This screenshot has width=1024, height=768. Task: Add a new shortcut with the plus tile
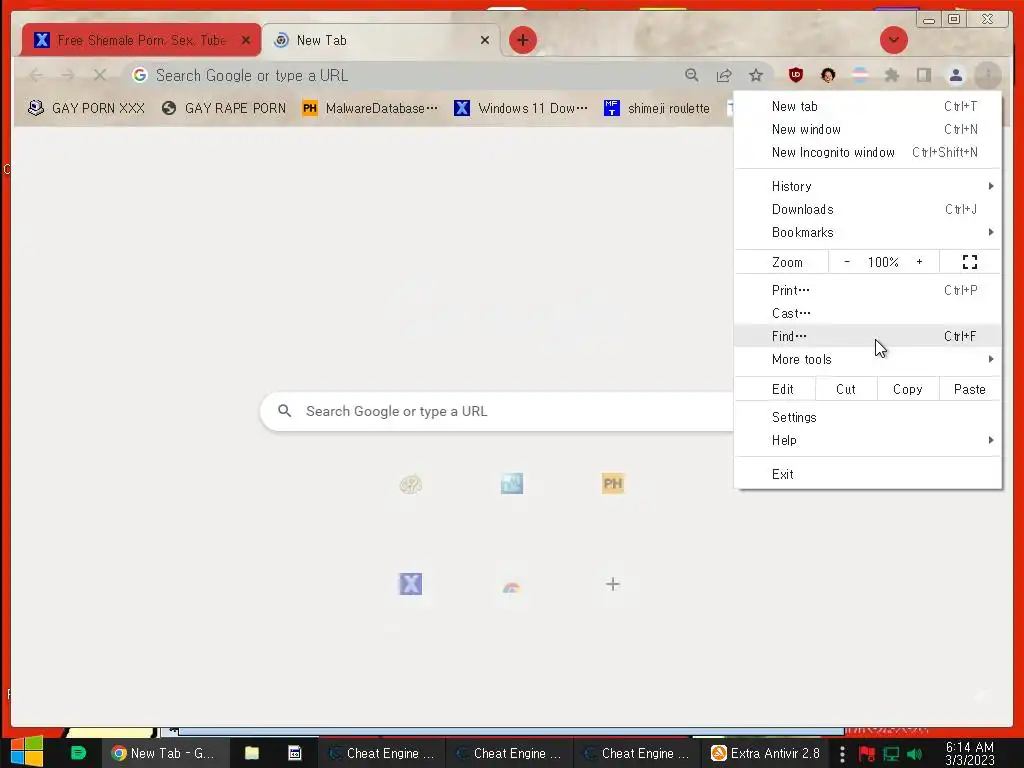(x=613, y=584)
